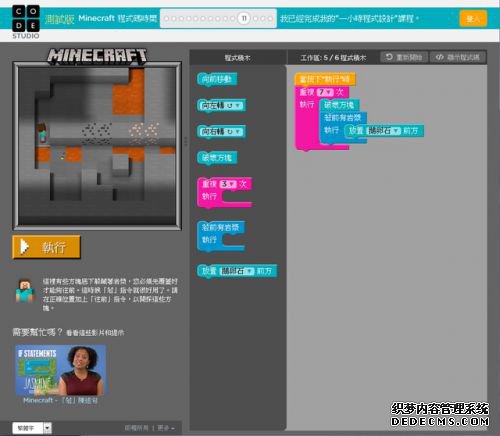Open the language selector dropdown at the bottom left
The height and width of the screenshot is (436, 500).
tap(32, 428)
